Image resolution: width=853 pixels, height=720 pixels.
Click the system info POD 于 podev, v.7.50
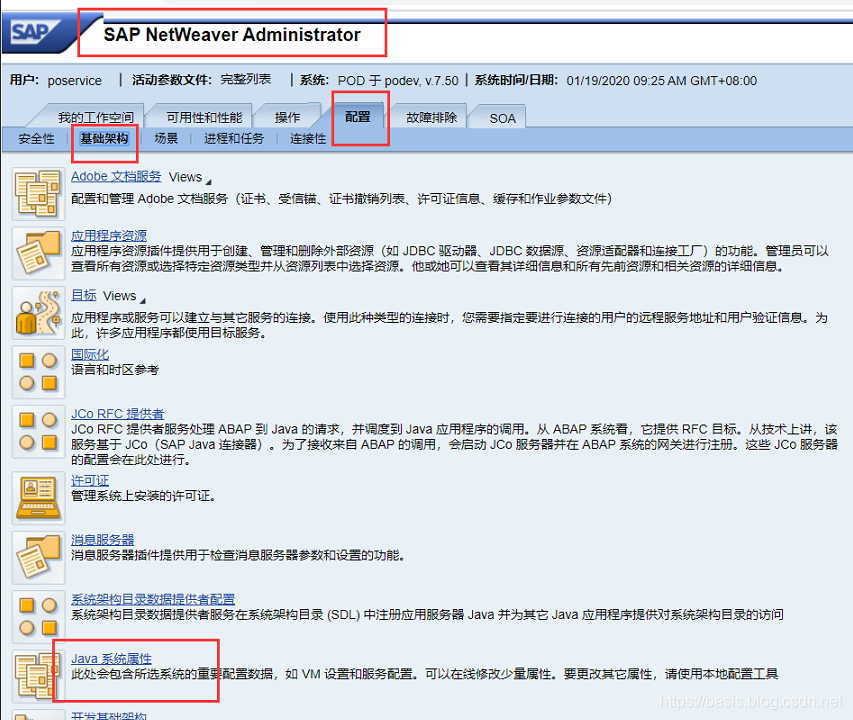tap(398, 80)
